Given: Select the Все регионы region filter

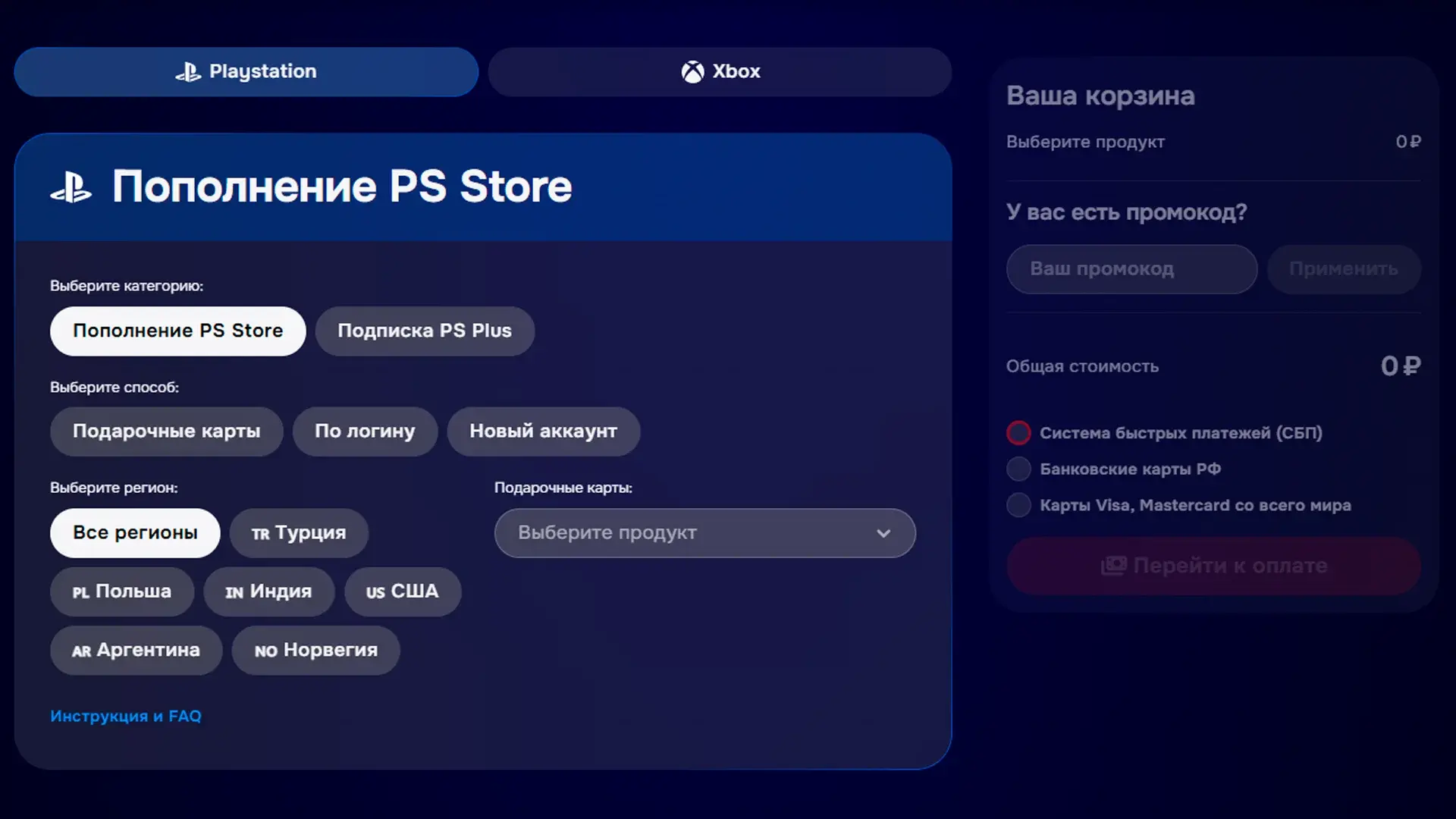Looking at the screenshot, I should 135,533.
